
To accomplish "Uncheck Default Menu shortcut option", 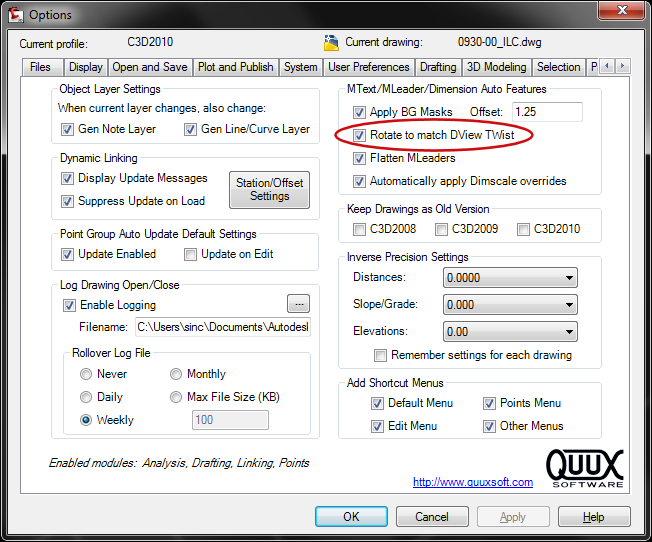I will [377, 403].
